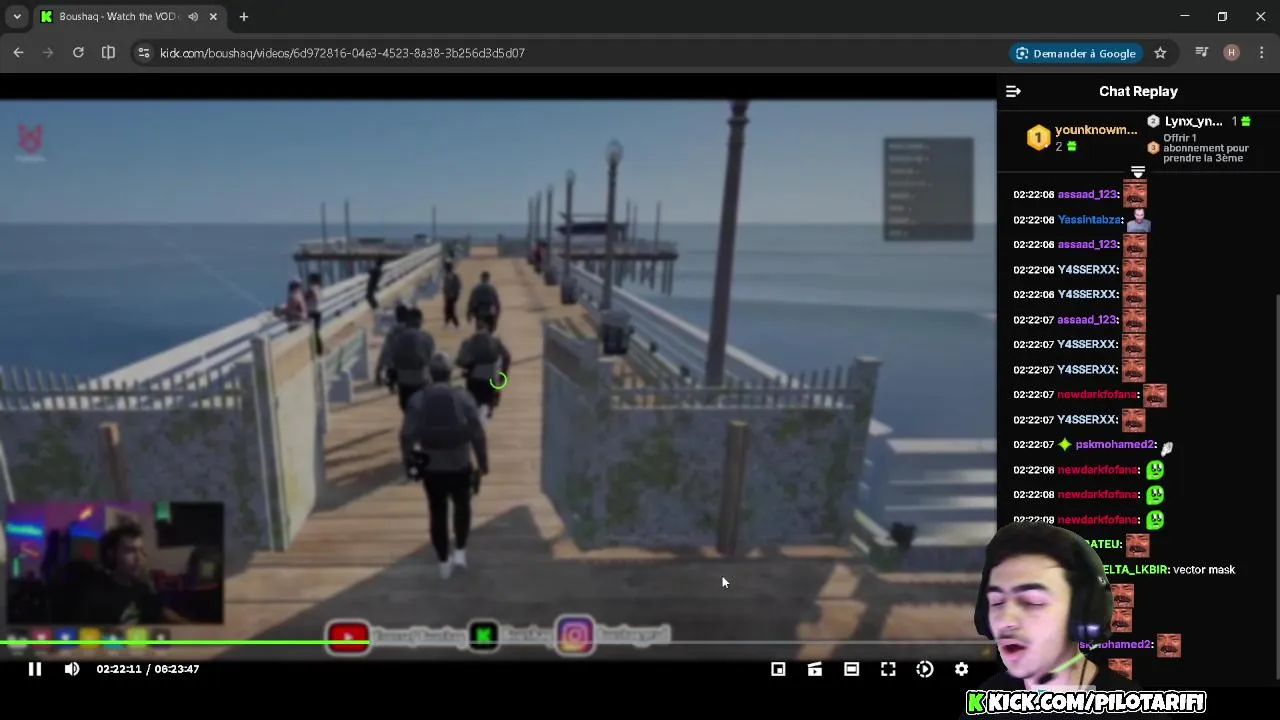Close the Boushaq tab

(213, 16)
